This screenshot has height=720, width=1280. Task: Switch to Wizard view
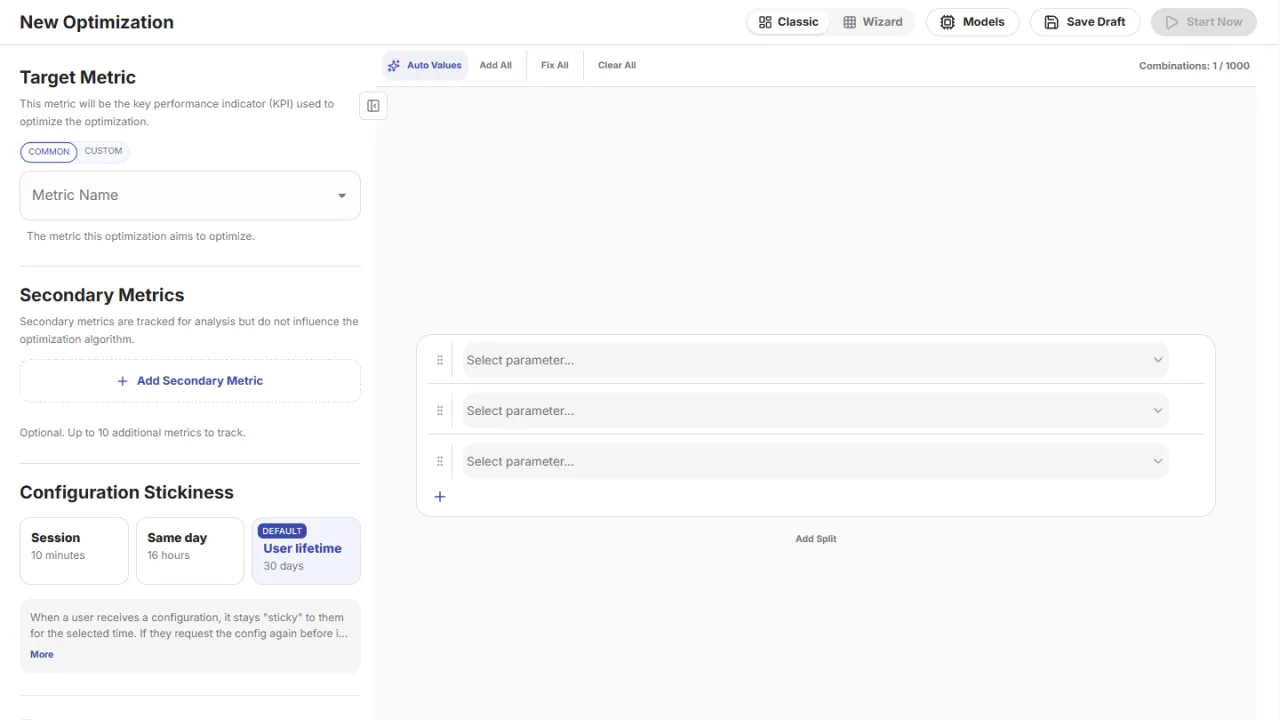tap(872, 22)
